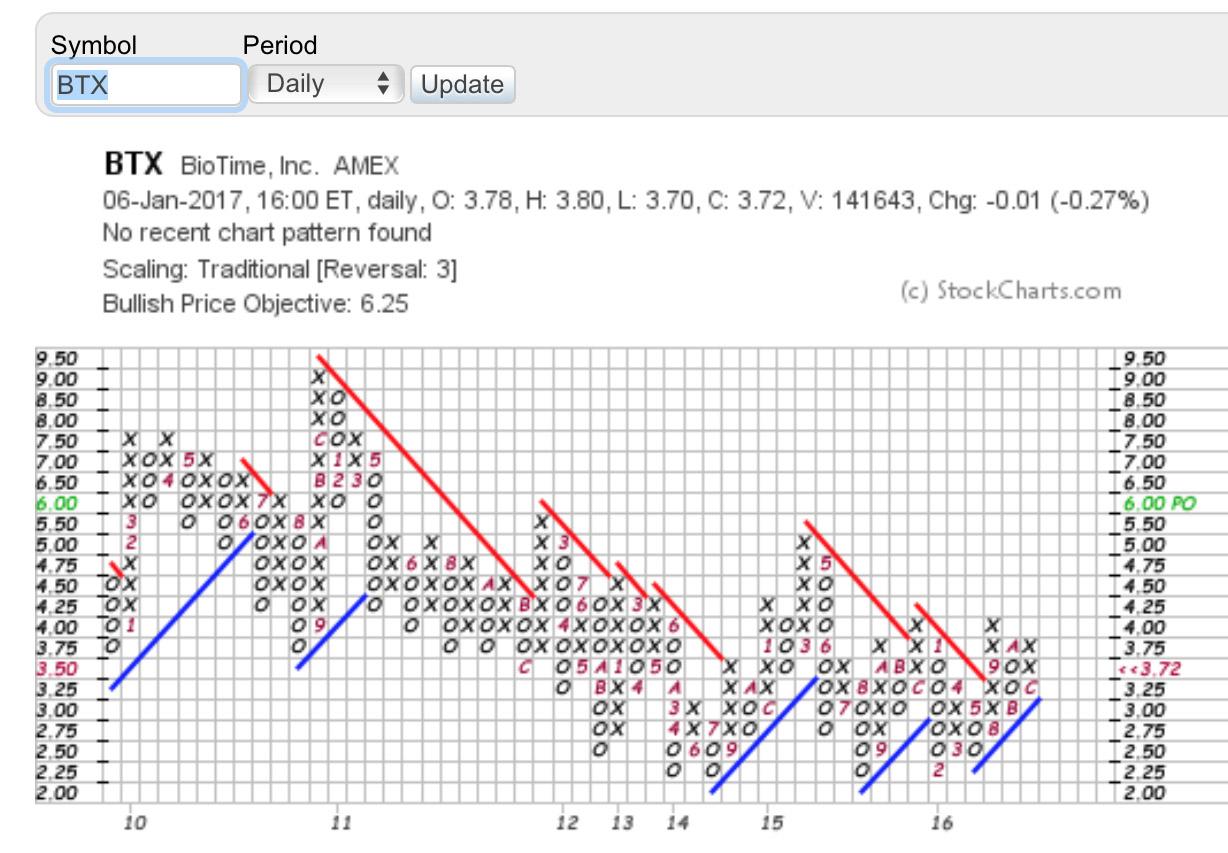
Task: Click the Scaling: Traditional [Reversal: 3] text
Action: click(x=280, y=269)
